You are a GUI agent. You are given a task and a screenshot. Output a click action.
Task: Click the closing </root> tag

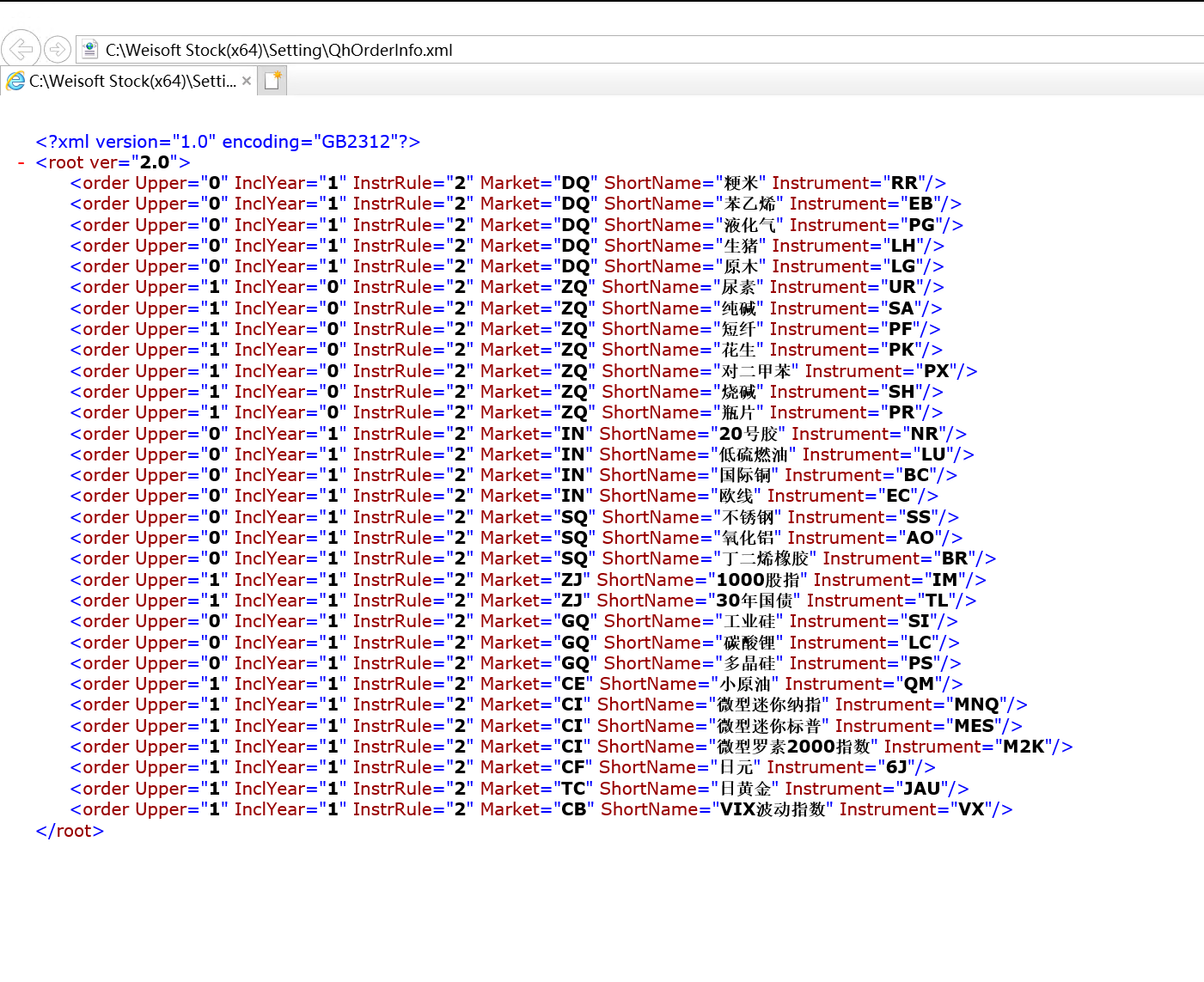click(x=70, y=831)
